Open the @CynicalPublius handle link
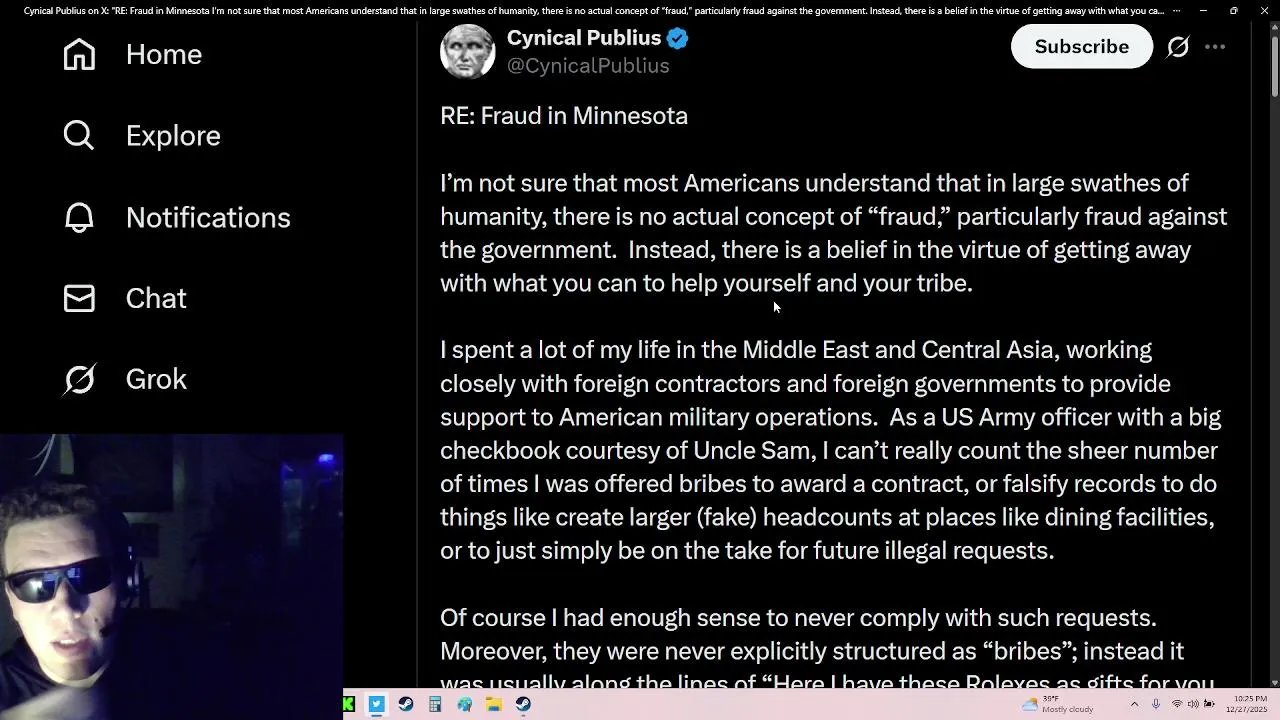 [x=588, y=66]
